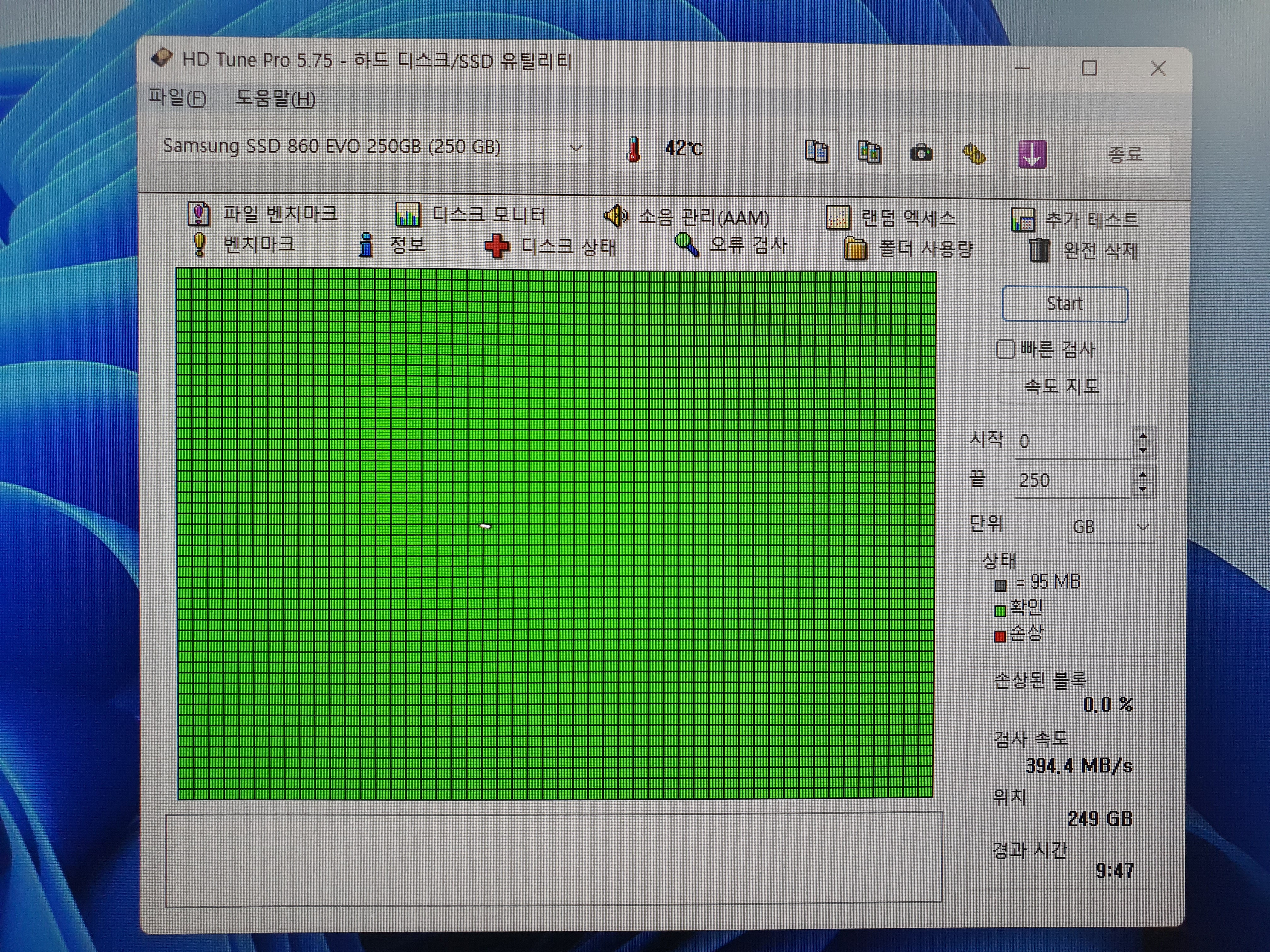Close the HD Tune Pro window
This screenshot has width=1270, height=952.
(x=1158, y=68)
